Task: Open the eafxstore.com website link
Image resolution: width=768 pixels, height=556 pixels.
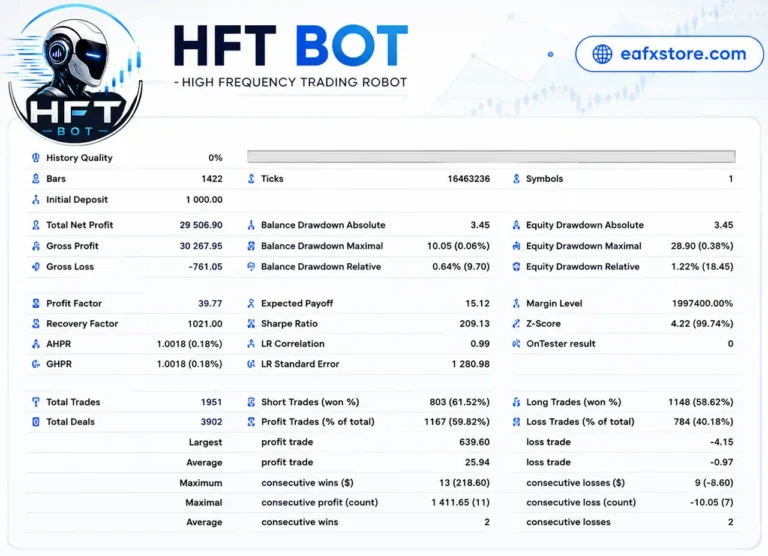Action: point(669,54)
